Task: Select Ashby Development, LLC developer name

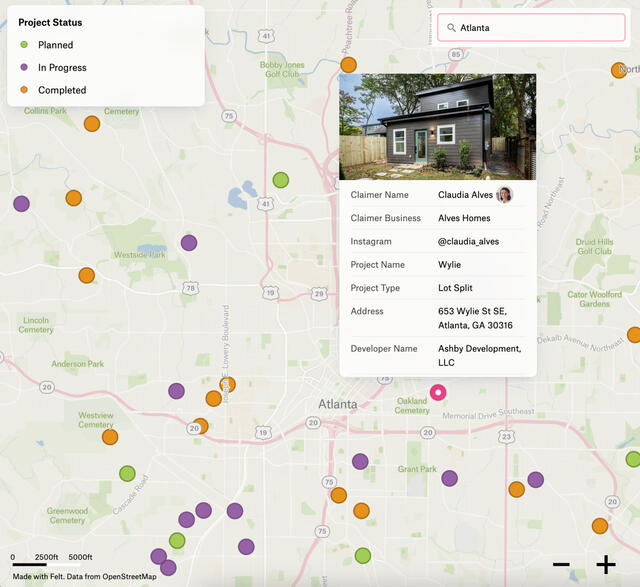Action: [479, 355]
